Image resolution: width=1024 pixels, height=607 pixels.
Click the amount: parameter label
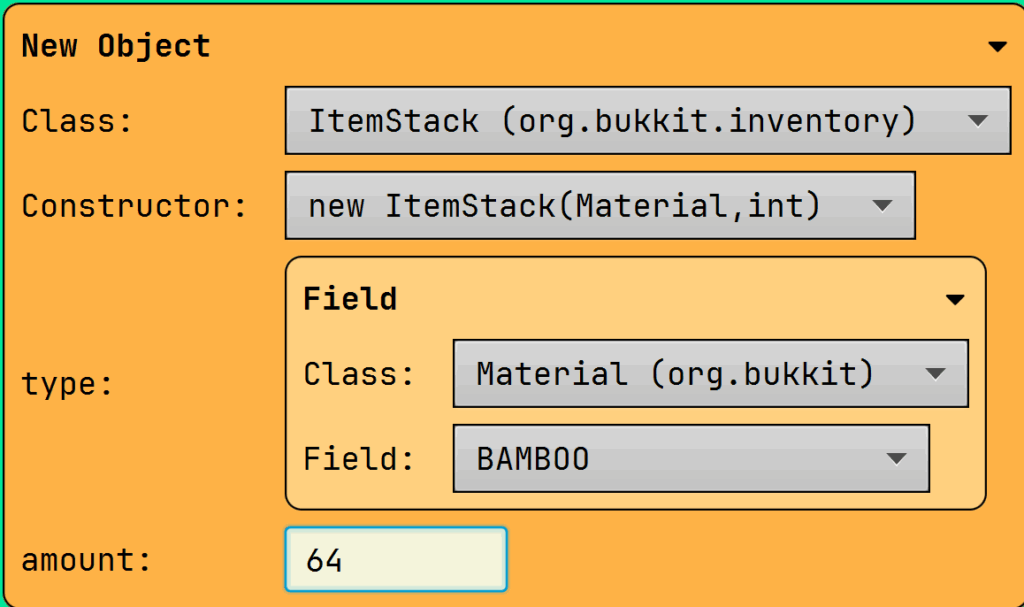(87, 560)
